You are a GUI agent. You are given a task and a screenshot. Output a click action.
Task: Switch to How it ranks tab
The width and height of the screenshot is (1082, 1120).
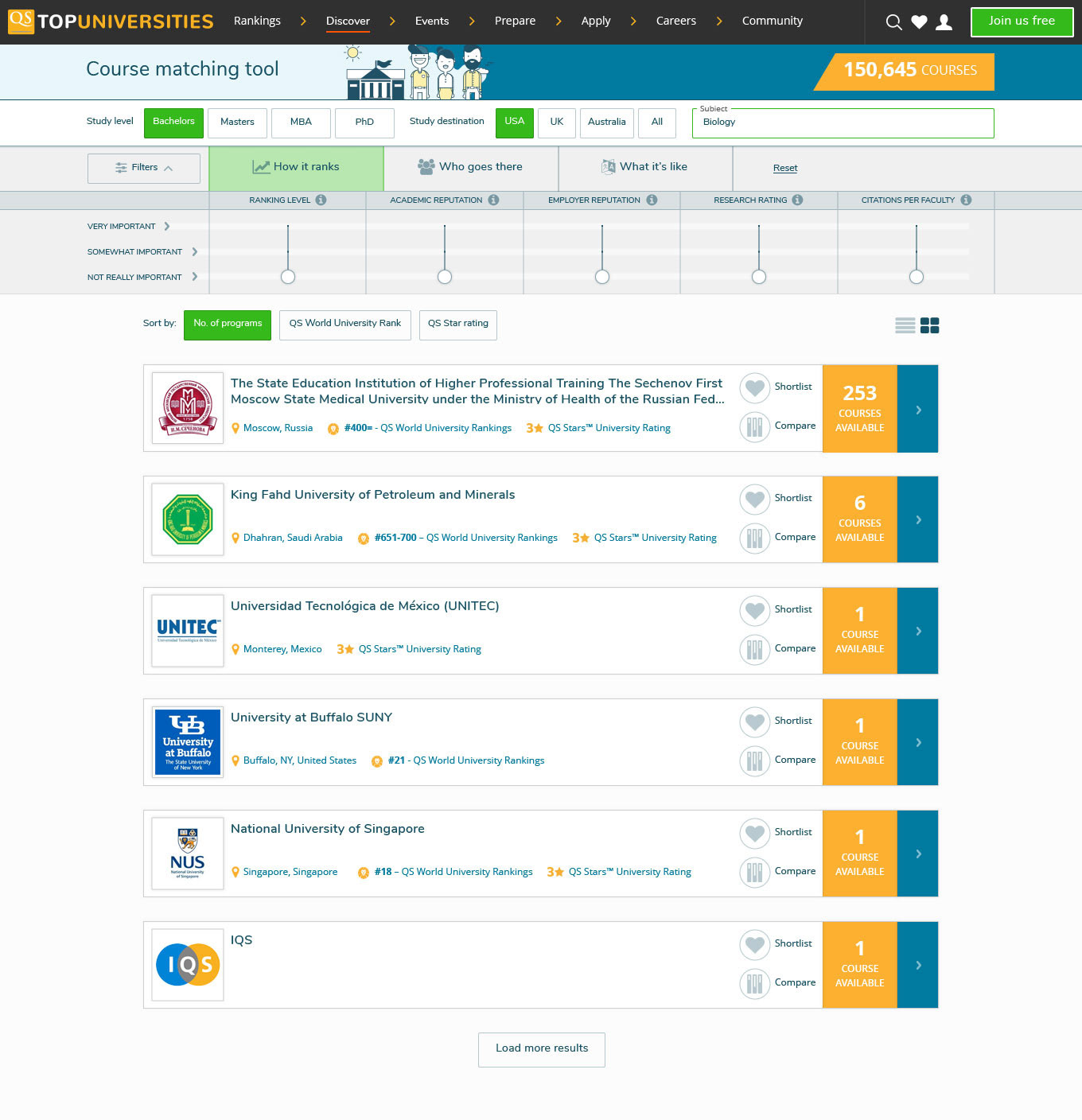click(x=297, y=168)
